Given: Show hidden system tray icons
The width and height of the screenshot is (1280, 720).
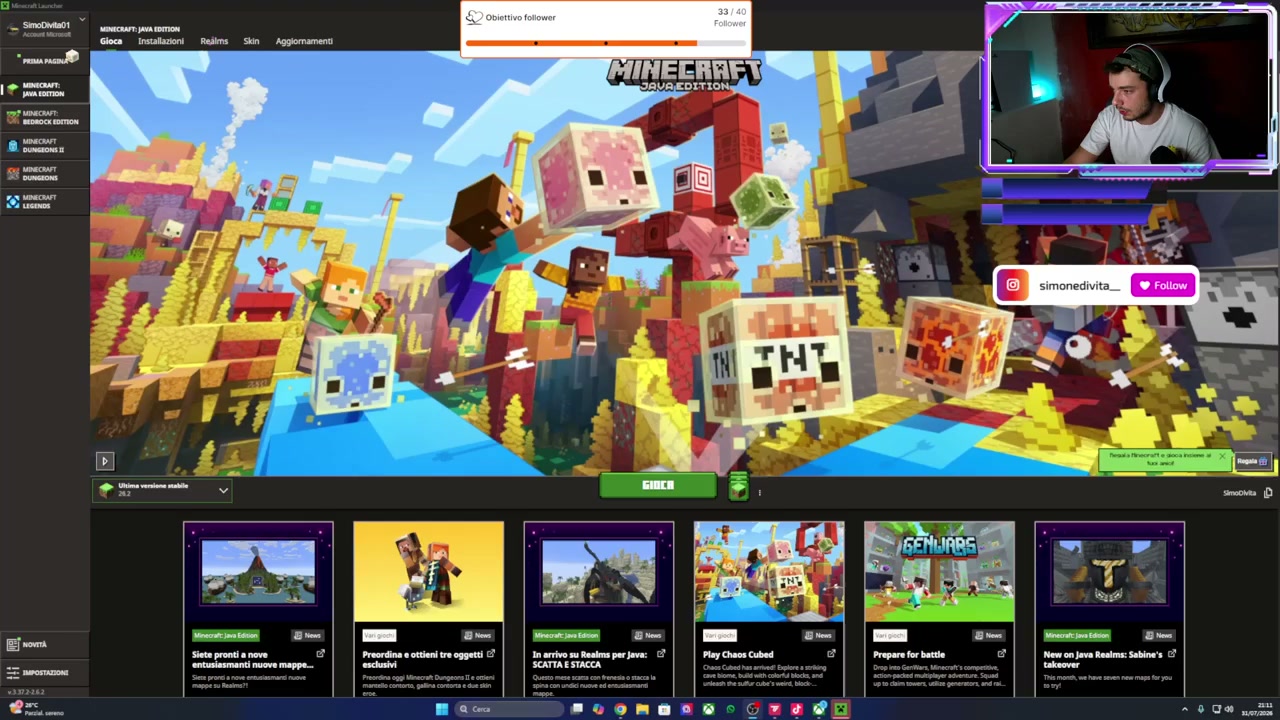Looking at the screenshot, I should click(x=1187, y=709).
